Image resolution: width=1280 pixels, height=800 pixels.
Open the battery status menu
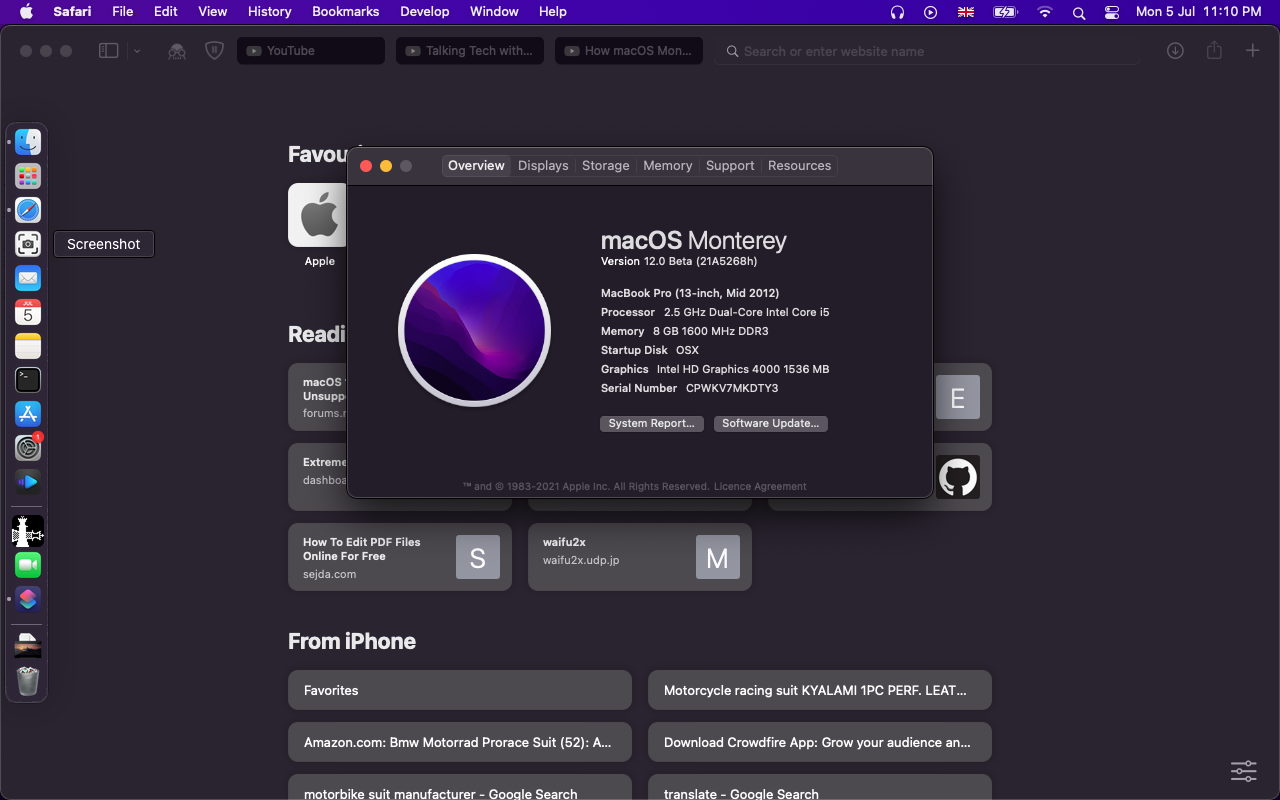(x=1004, y=12)
